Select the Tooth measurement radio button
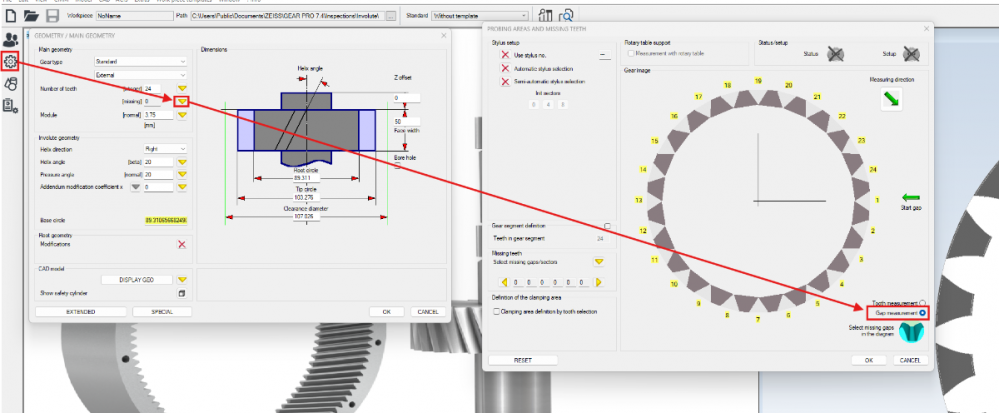 (x=921, y=302)
